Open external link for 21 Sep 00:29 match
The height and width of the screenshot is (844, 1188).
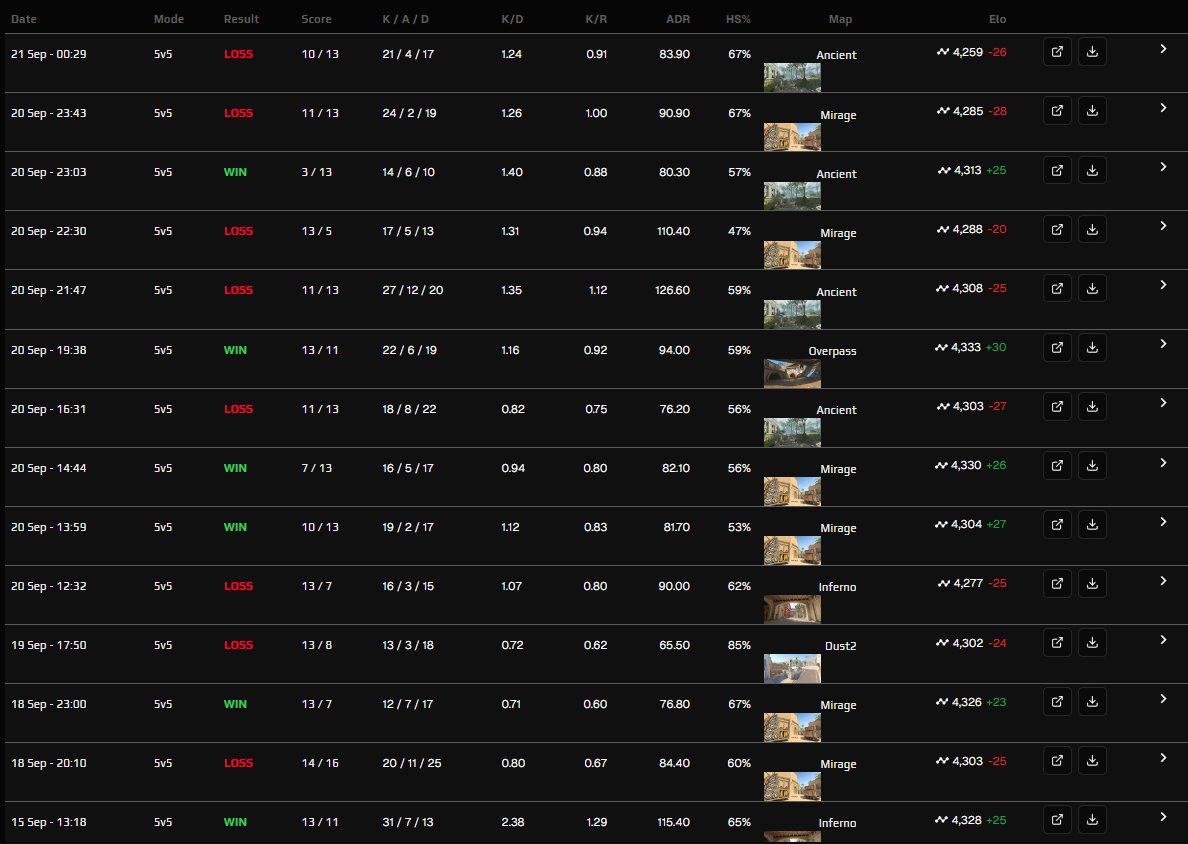[1057, 52]
